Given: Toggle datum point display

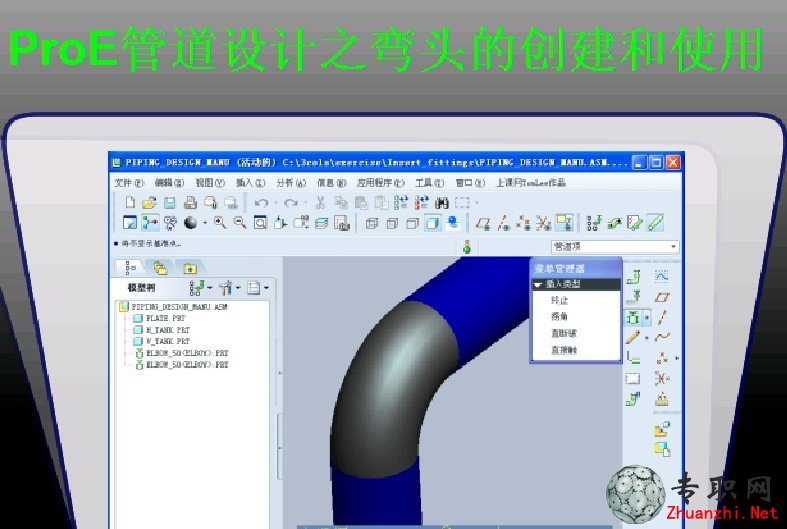Looking at the screenshot, I should pos(523,223).
